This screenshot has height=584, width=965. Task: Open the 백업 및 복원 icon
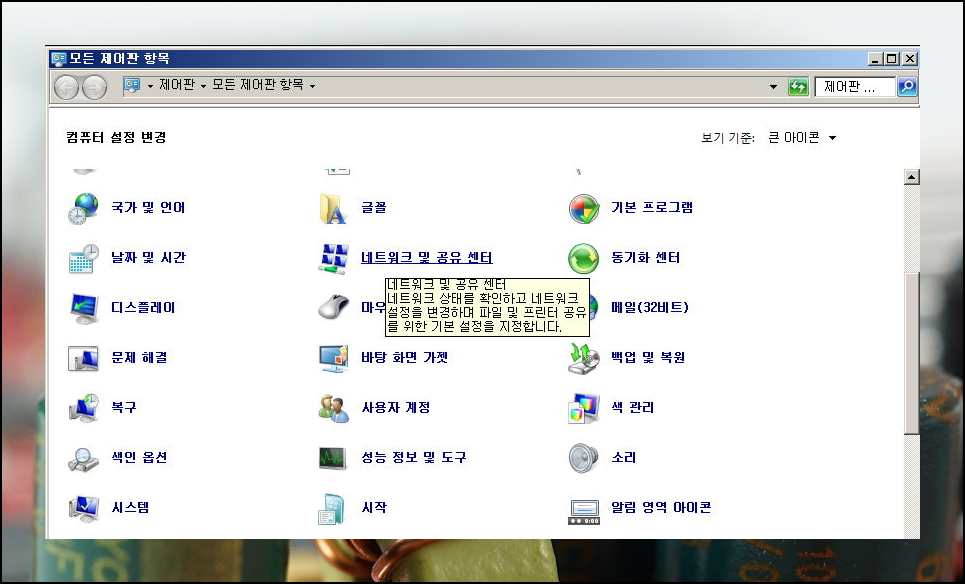tap(583, 358)
